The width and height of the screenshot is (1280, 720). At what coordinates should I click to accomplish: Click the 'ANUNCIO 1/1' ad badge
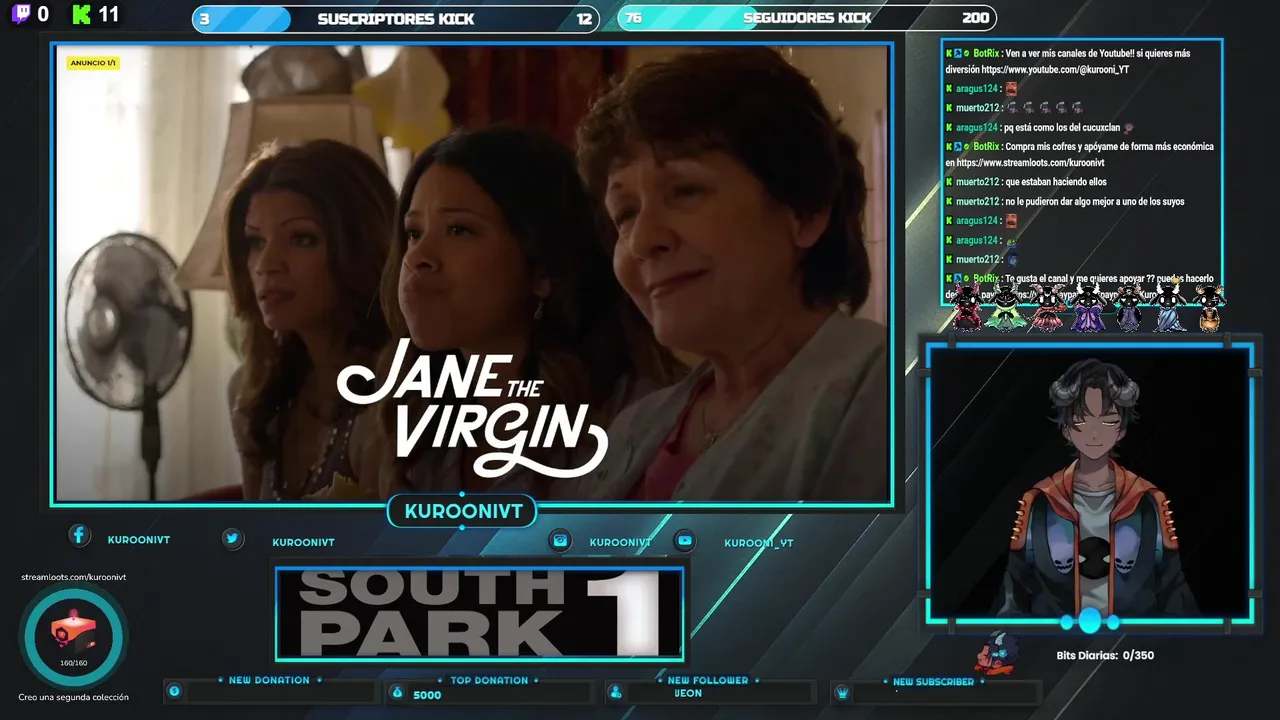point(94,63)
